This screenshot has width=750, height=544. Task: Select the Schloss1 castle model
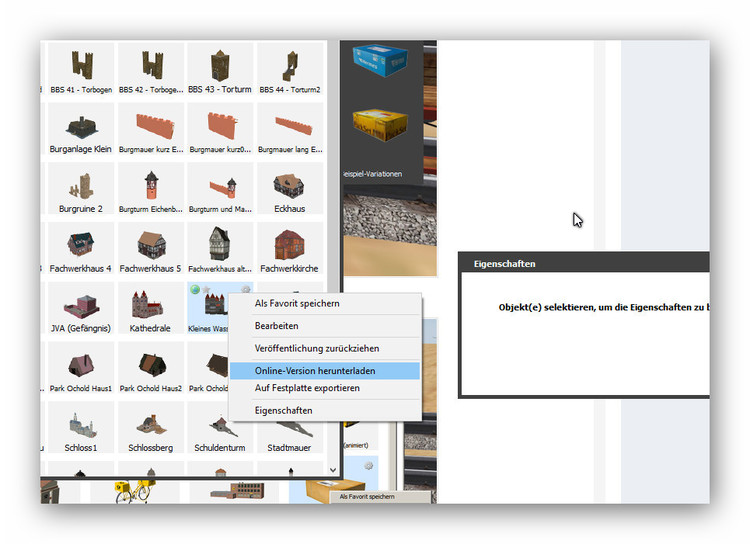tap(81, 428)
